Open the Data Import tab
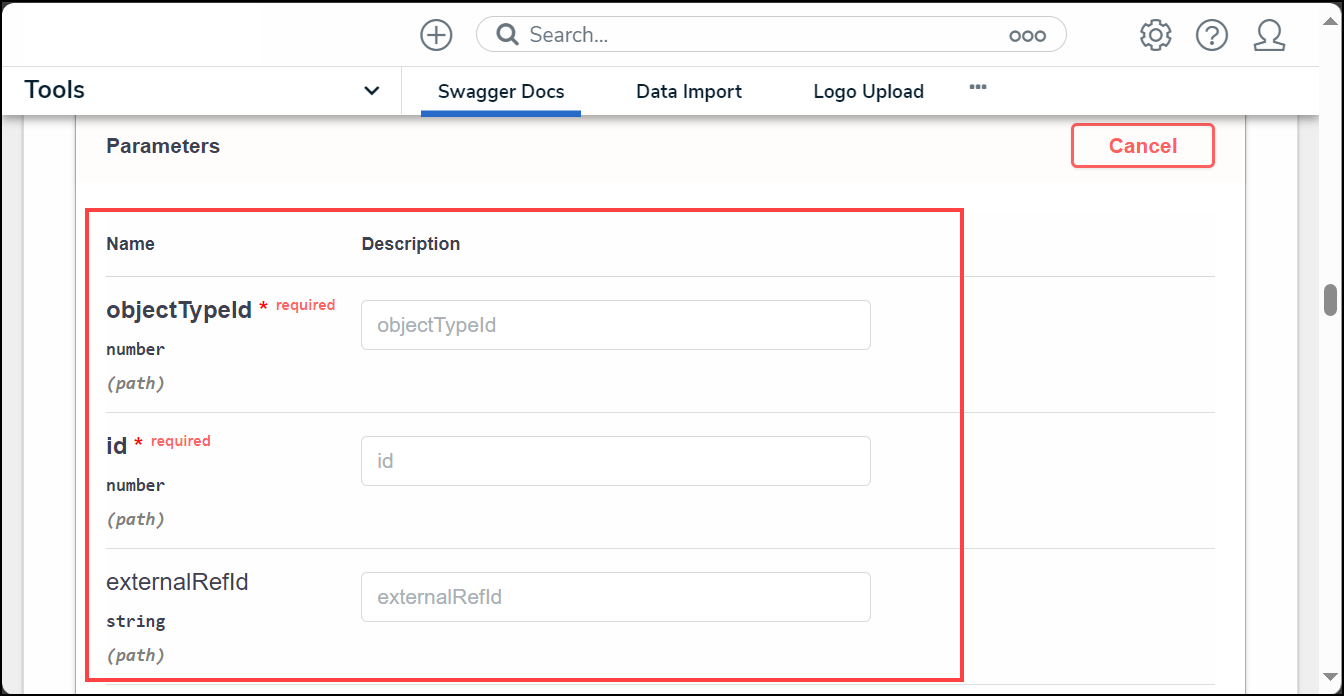Image resolution: width=1344 pixels, height=696 pixels. (x=689, y=92)
